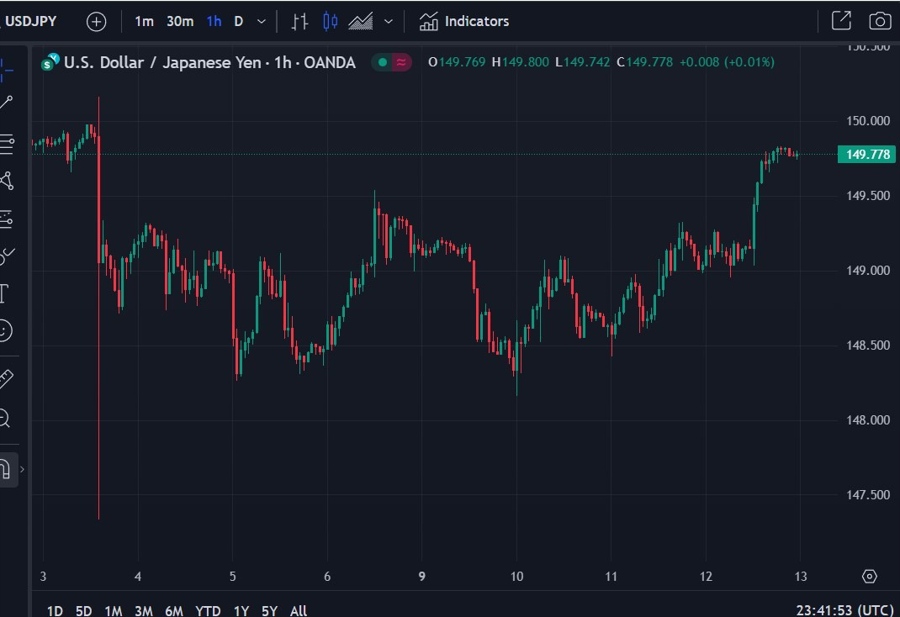Click the C149.778 close value
The image size is (900, 617).
pyautogui.click(x=645, y=62)
